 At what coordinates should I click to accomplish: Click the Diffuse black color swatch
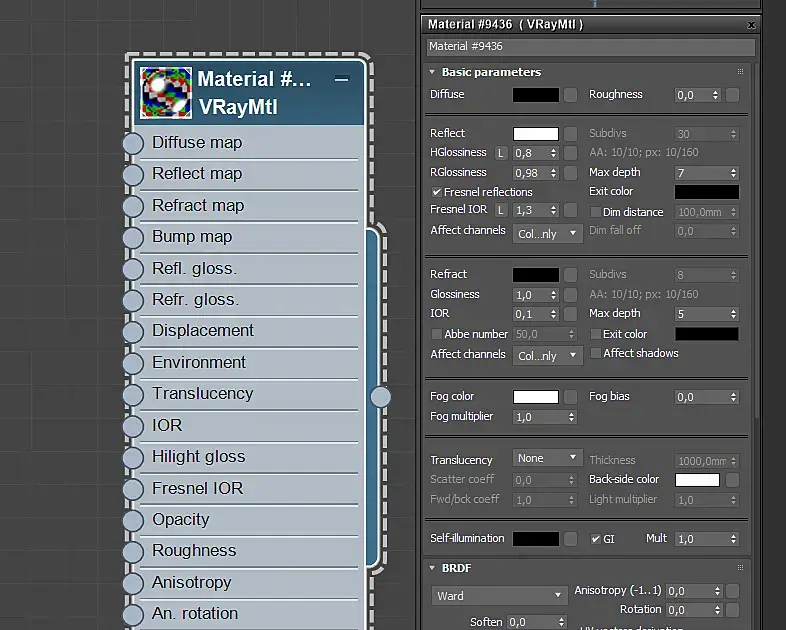(536, 95)
